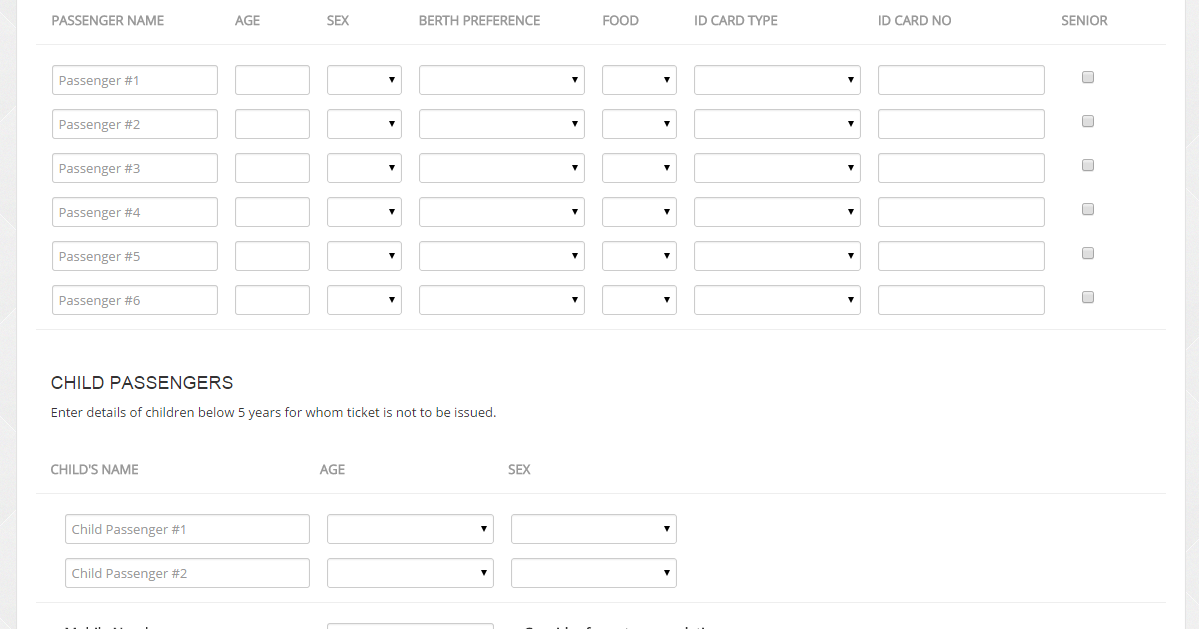The width and height of the screenshot is (1199, 629).
Task: Click the Child Passenger #2 name field
Action: pos(187,572)
